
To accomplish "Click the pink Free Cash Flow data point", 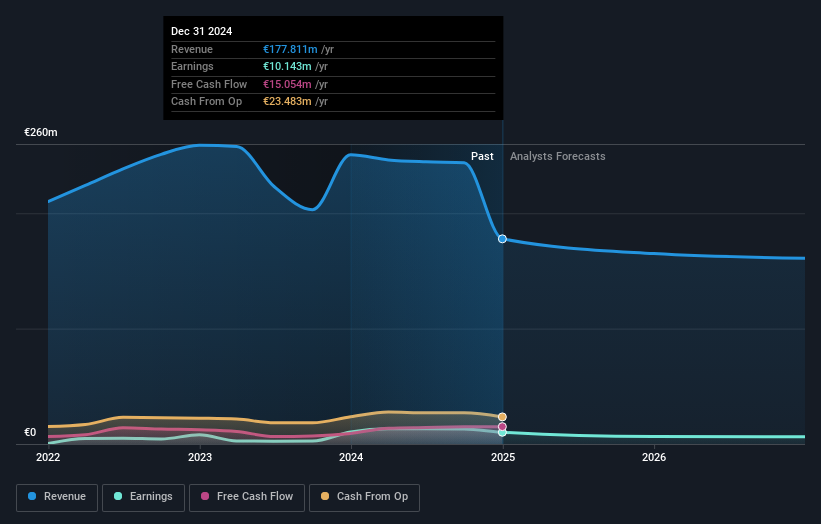I will tap(502, 427).
